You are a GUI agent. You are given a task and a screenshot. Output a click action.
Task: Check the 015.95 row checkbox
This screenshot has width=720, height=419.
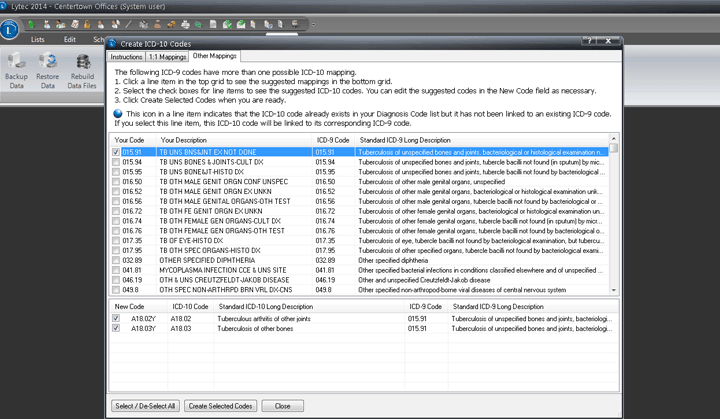coord(116,172)
